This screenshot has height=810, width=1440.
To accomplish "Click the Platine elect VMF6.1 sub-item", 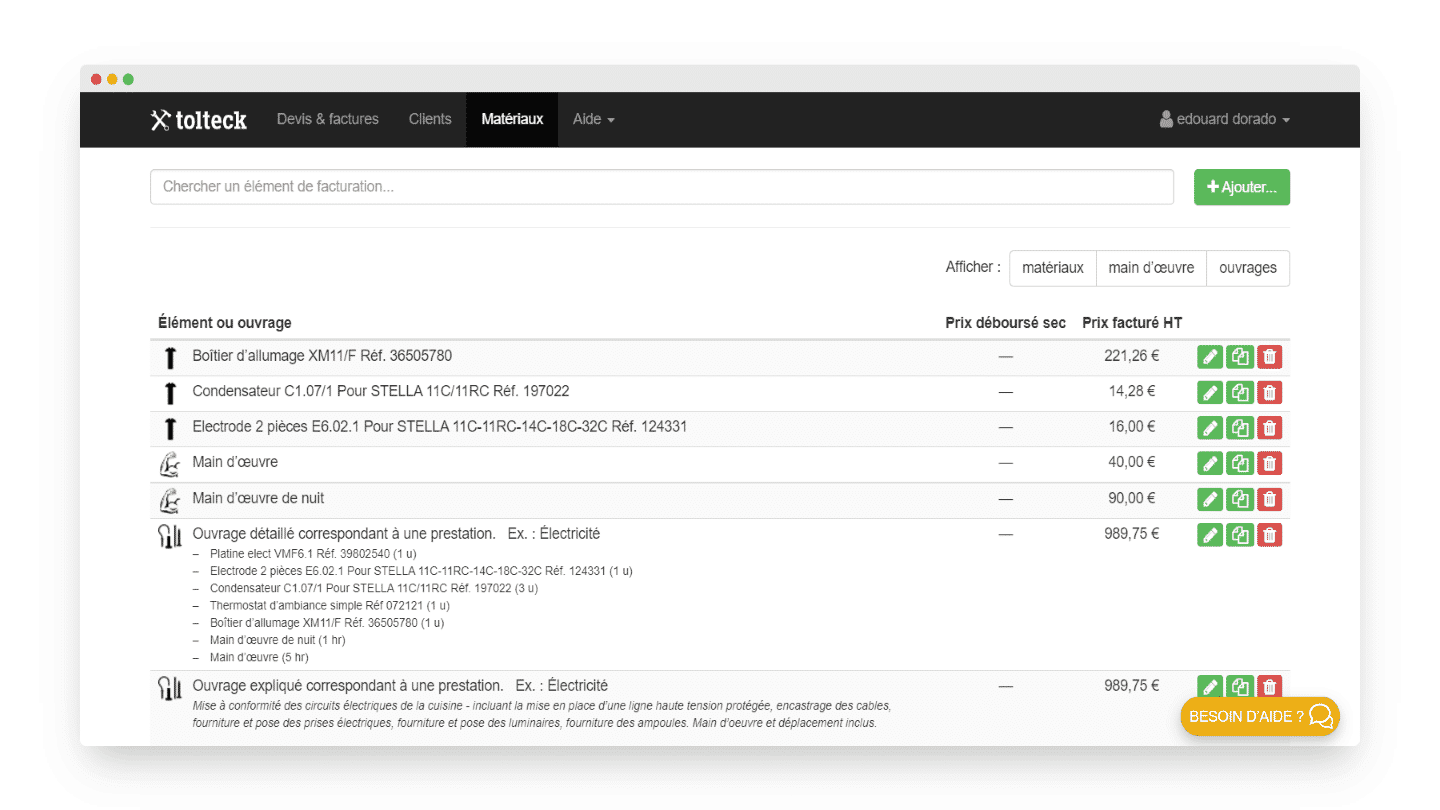I will pyautogui.click(x=313, y=553).
